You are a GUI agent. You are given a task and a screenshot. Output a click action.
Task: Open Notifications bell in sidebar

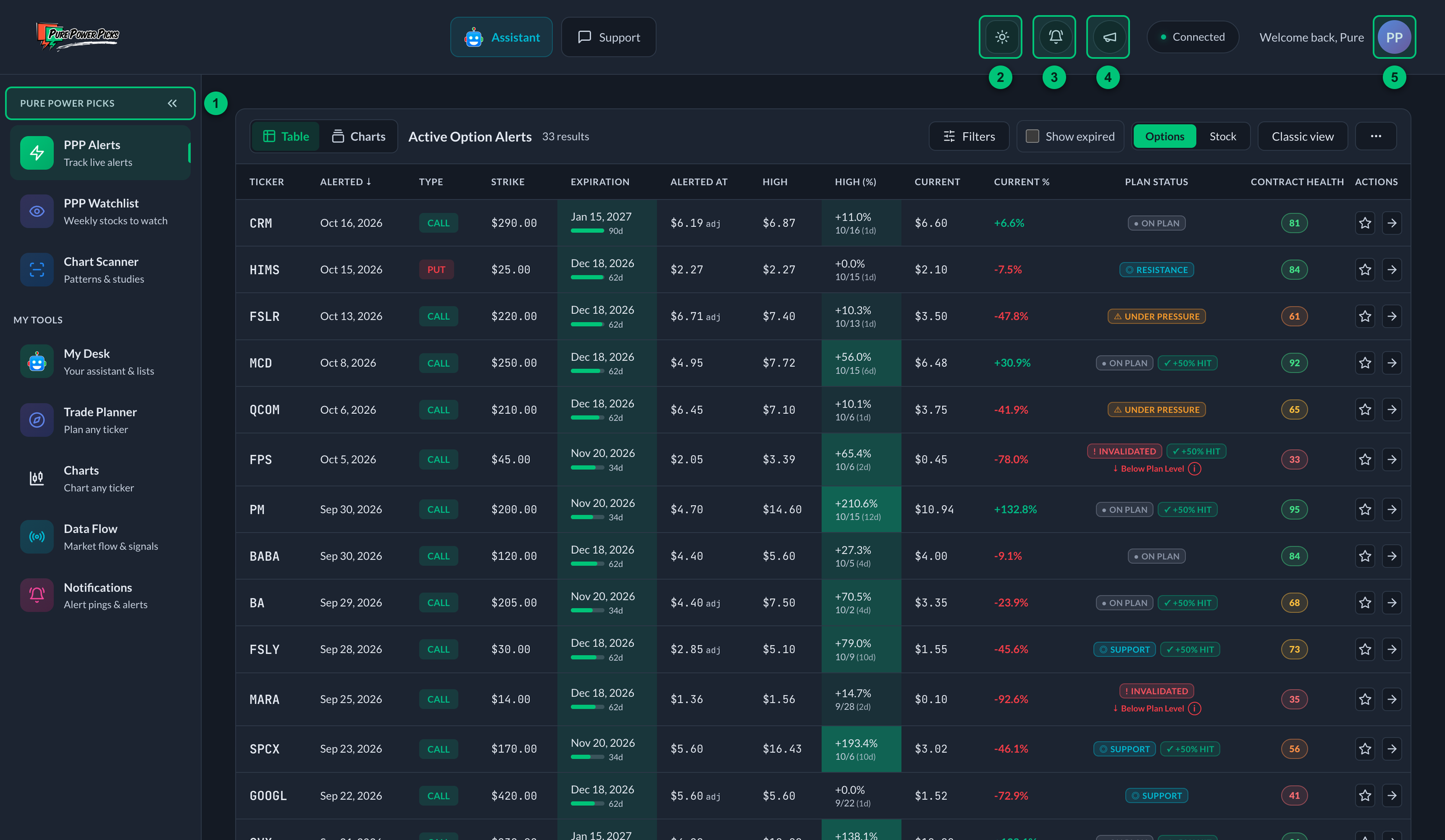pos(37,595)
